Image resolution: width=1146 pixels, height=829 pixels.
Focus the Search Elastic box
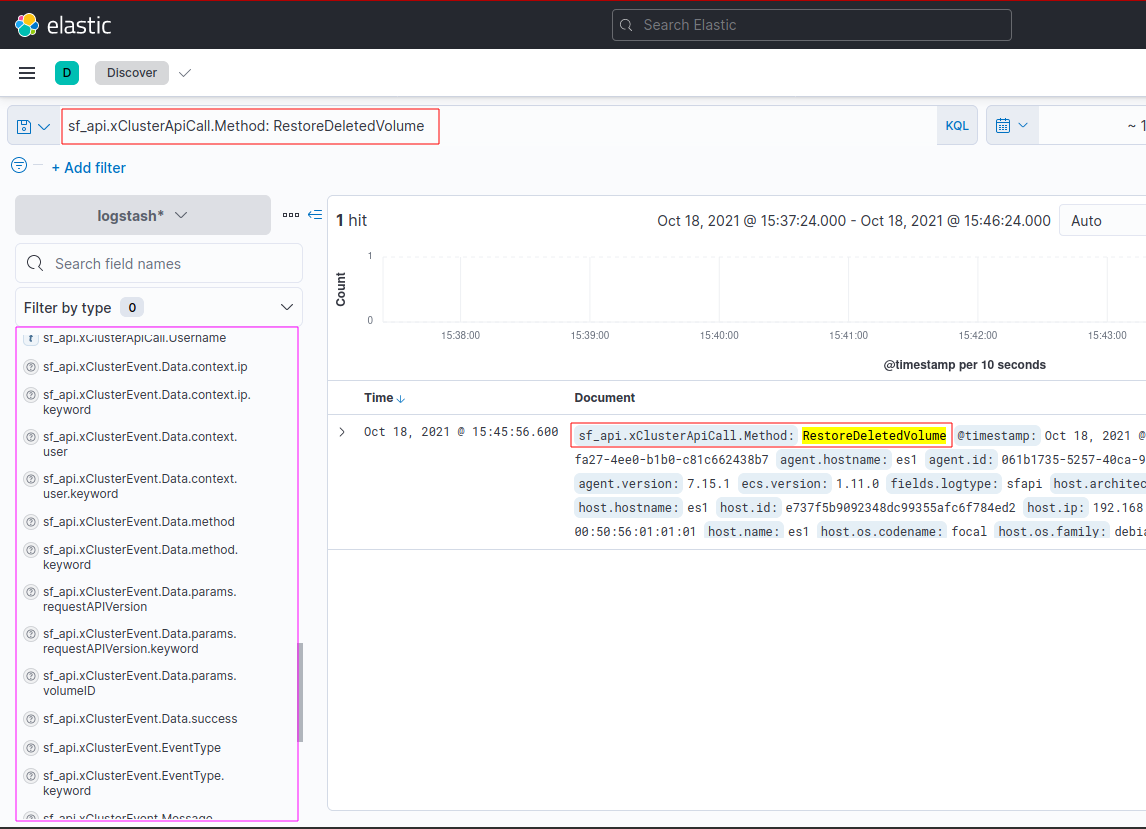click(811, 25)
